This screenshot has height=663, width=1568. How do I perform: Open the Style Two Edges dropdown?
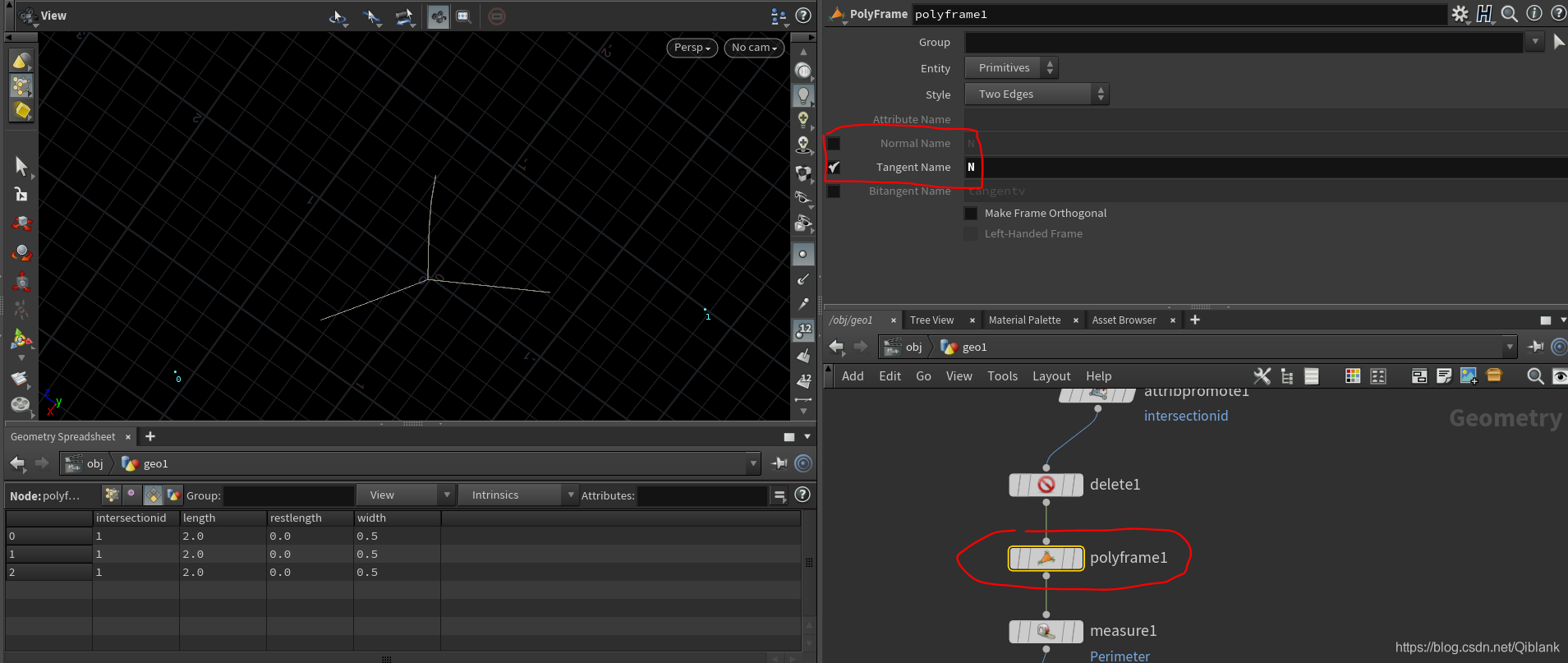[x=1037, y=94]
